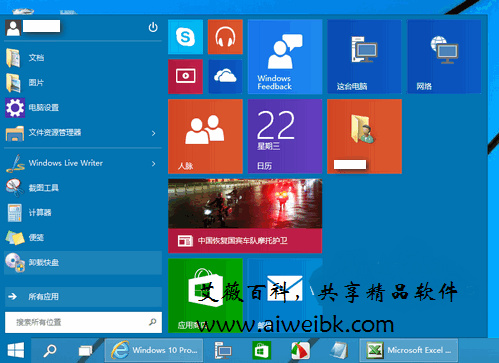The height and width of the screenshot is (363, 499).
Task: Switch to Microsoft Excel taskbar window
Action: [x=409, y=350]
